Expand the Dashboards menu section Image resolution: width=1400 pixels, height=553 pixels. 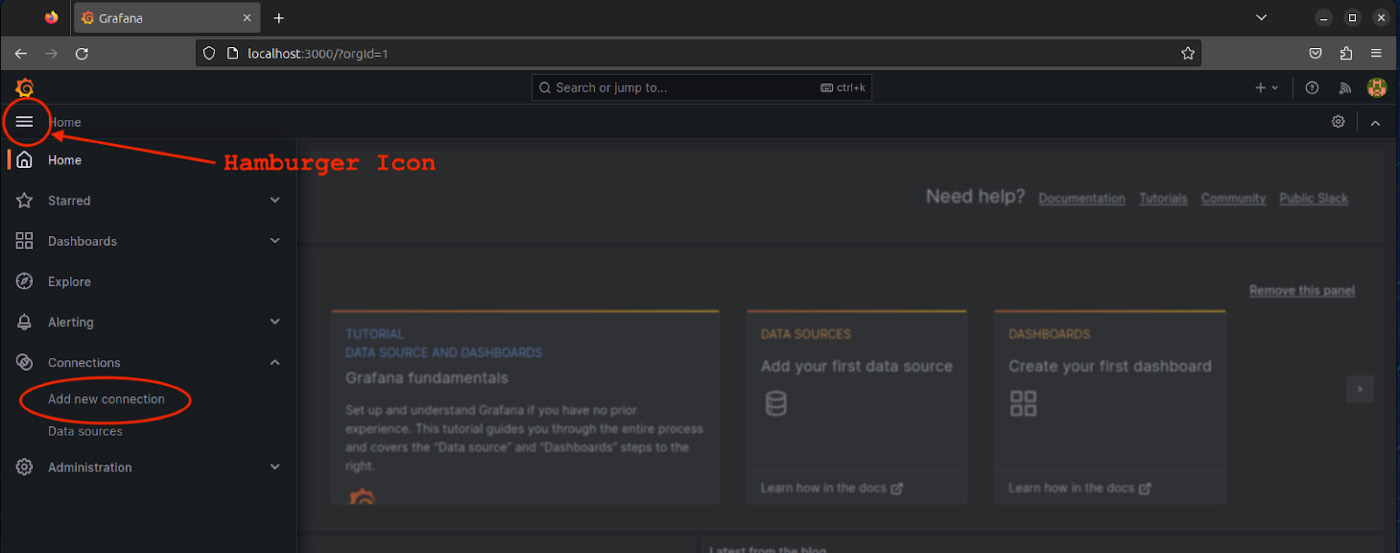275,241
